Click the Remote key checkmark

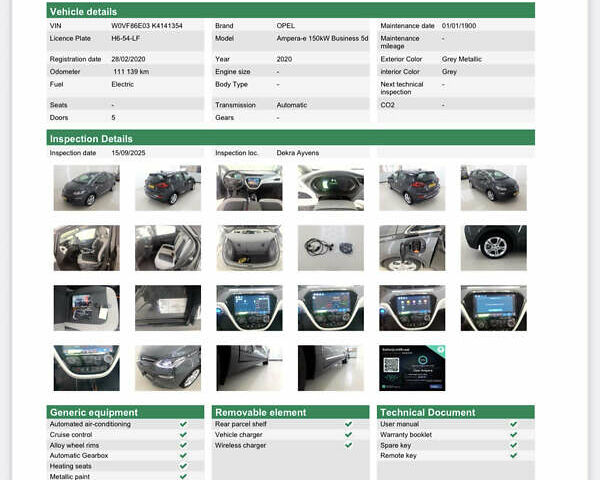pyautogui.click(x=513, y=455)
